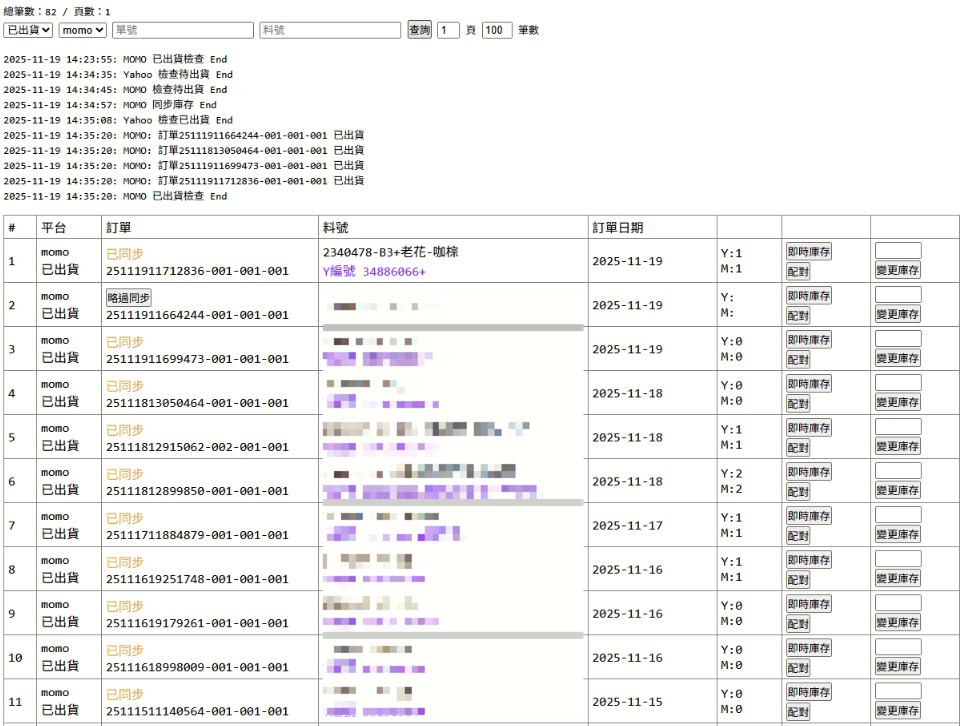This screenshot has height=726, width=964.
Task: Click the page number field showing 1
Action: tap(448, 30)
